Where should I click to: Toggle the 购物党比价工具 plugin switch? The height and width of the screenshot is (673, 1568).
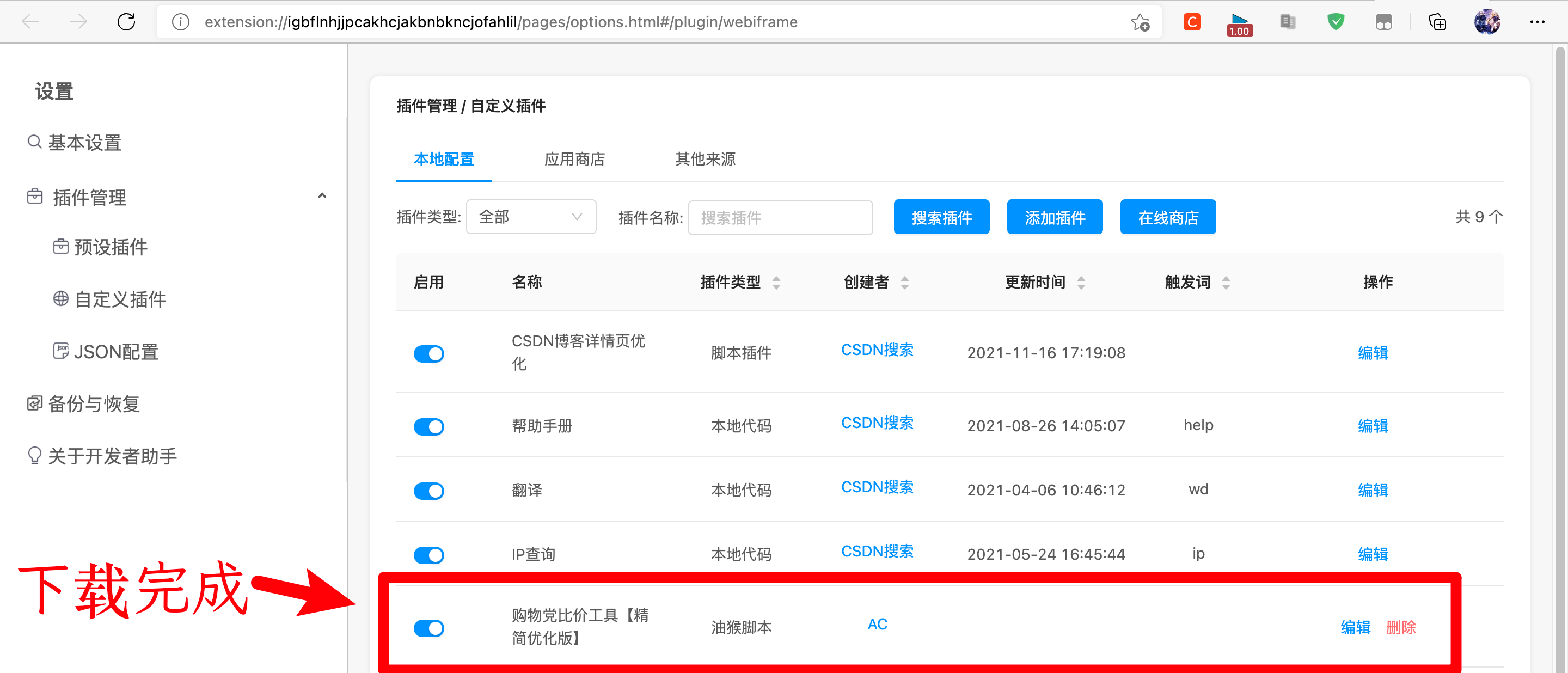(x=428, y=628)
